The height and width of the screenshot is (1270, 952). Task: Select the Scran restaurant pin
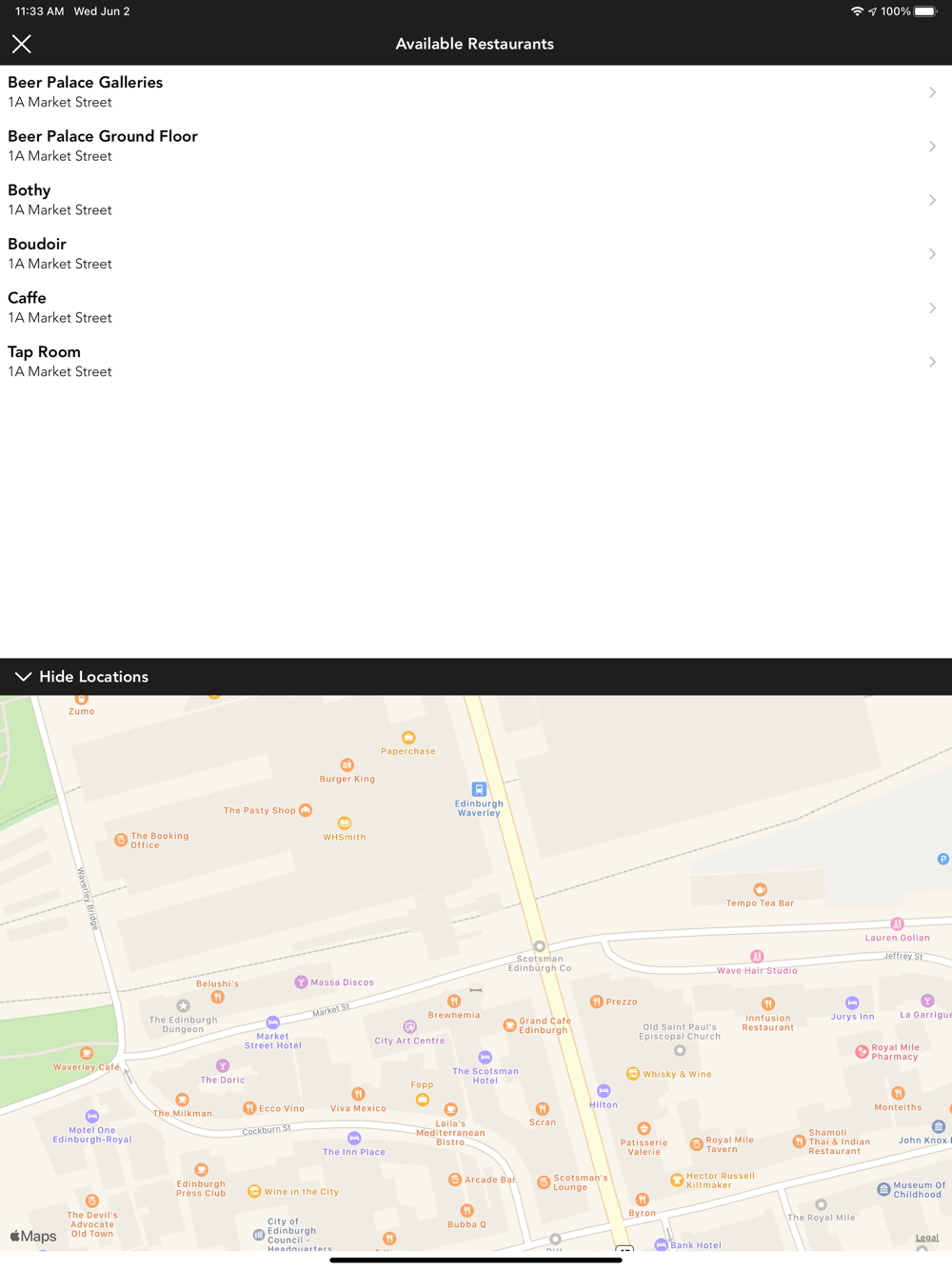pyautogui.click(x=542, y=1108)
